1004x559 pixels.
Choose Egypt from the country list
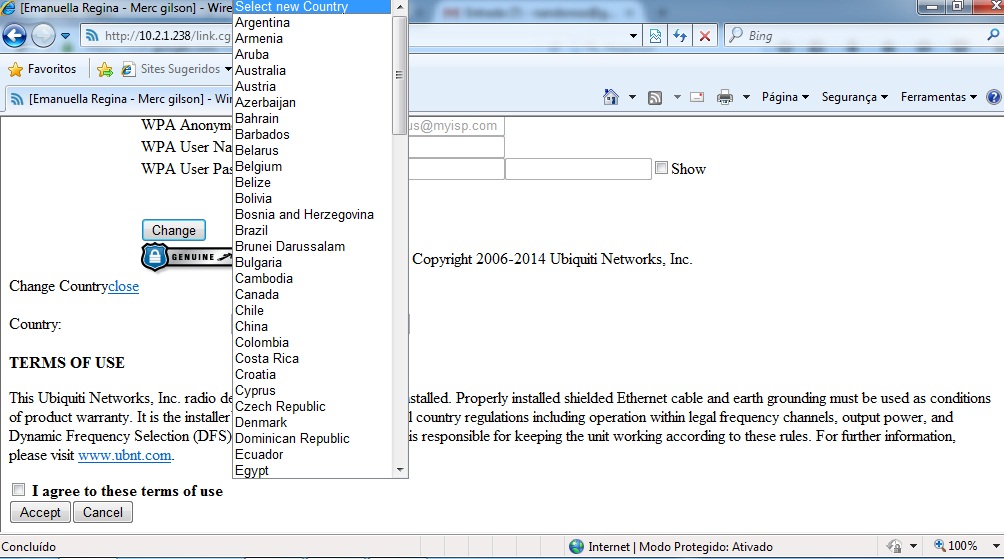[312, 471]
